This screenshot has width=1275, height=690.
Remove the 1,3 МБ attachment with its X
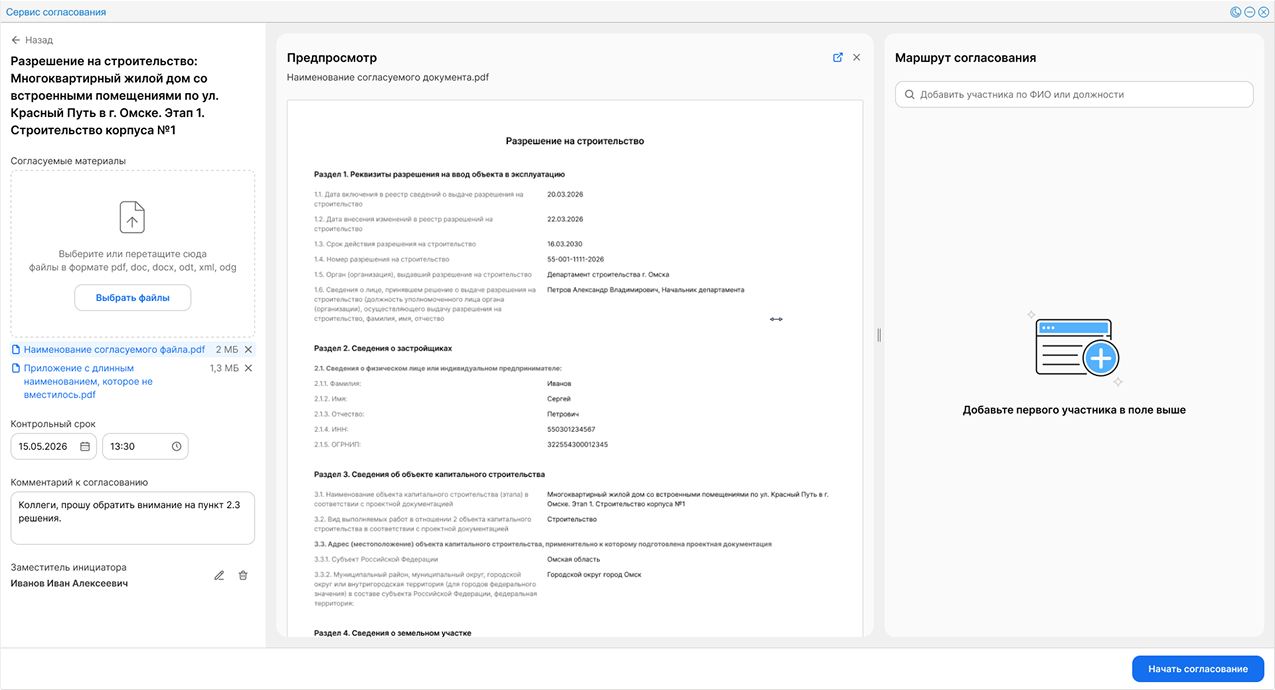pyautogui.click(x=248, y=368)
